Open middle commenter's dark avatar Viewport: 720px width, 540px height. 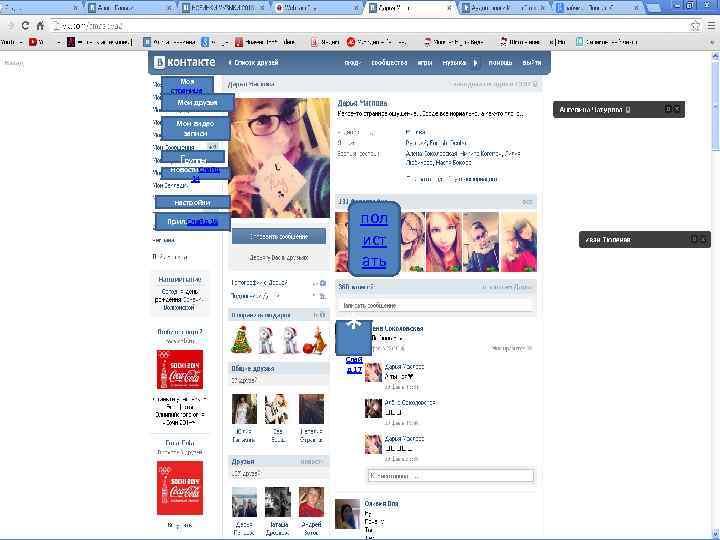(x=373, y=408)
